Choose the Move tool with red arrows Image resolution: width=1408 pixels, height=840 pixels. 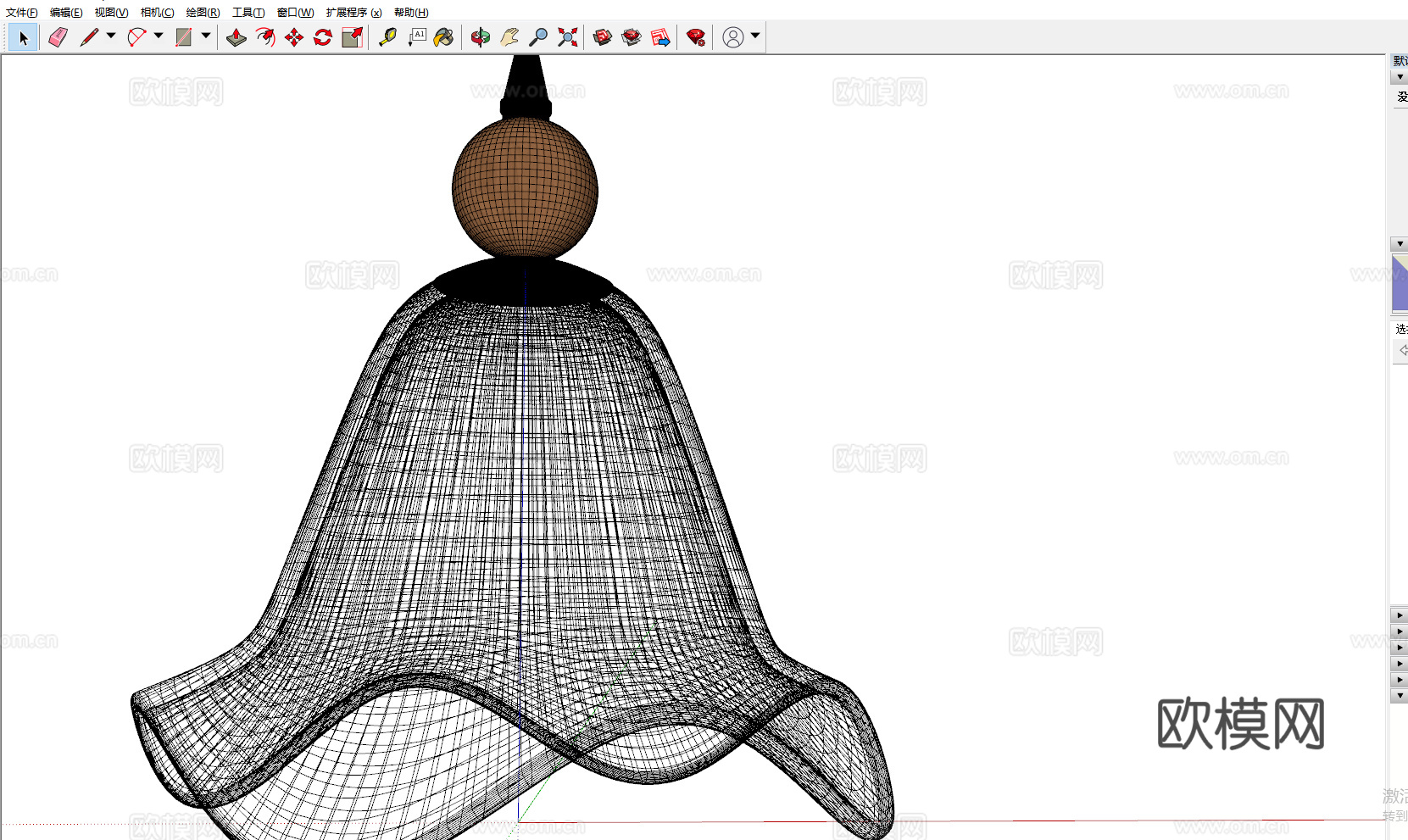coord(294,37)
